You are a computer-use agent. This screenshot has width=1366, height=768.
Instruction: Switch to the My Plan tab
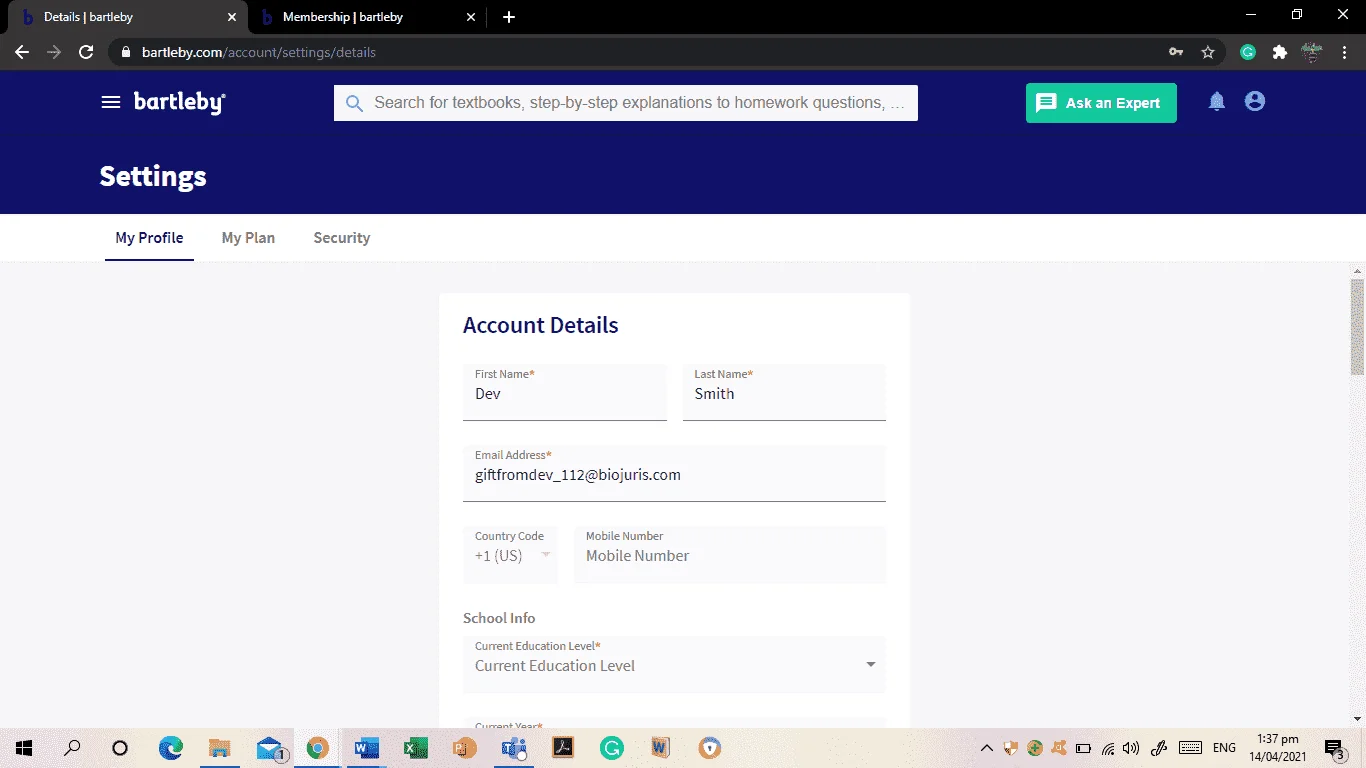pos(248,238)
